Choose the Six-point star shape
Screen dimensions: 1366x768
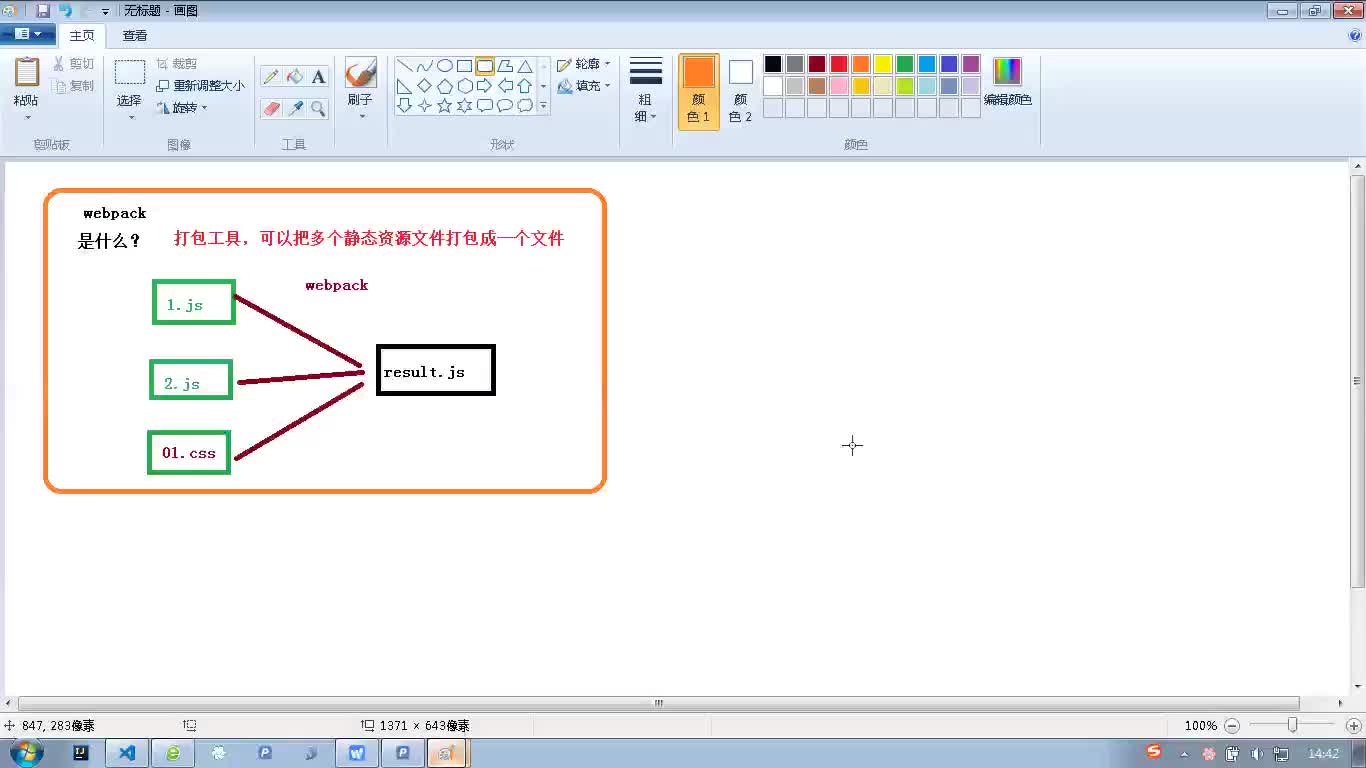(x=465, y=105)
